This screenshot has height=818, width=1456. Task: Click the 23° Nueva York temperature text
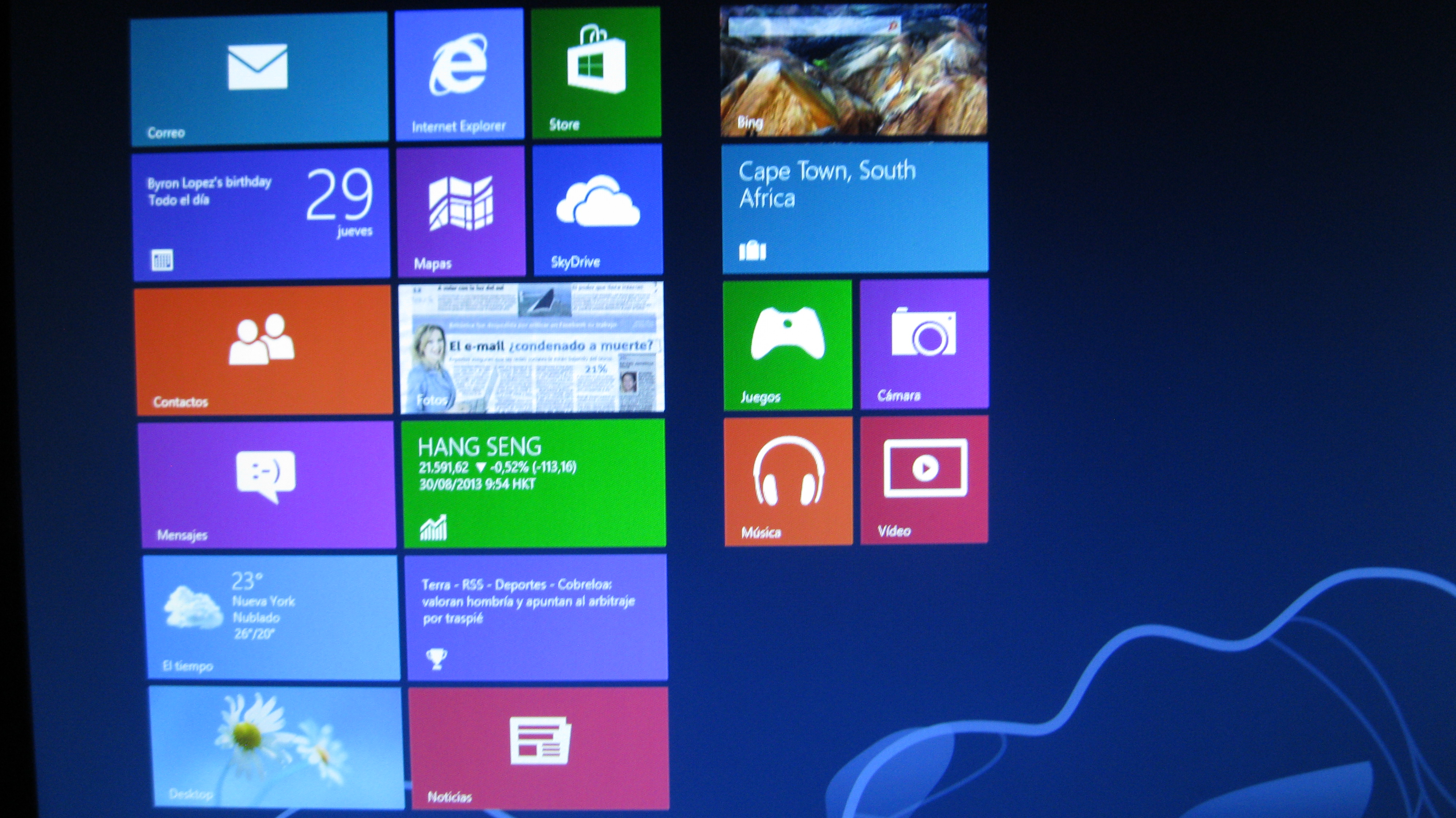[247, 581]
